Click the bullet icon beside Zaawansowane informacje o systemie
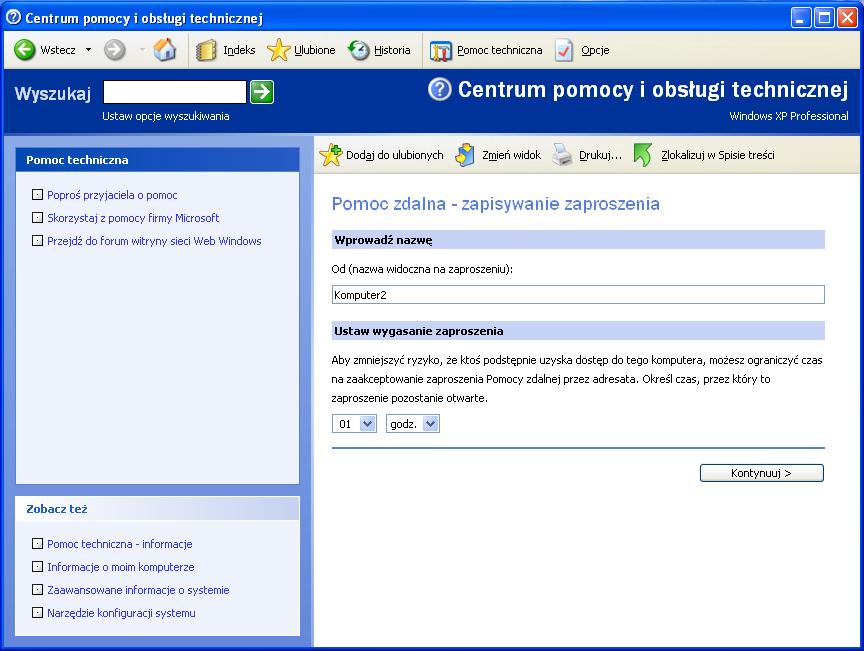The height and width of the screenshot is (651, 864). click(37, 590)
